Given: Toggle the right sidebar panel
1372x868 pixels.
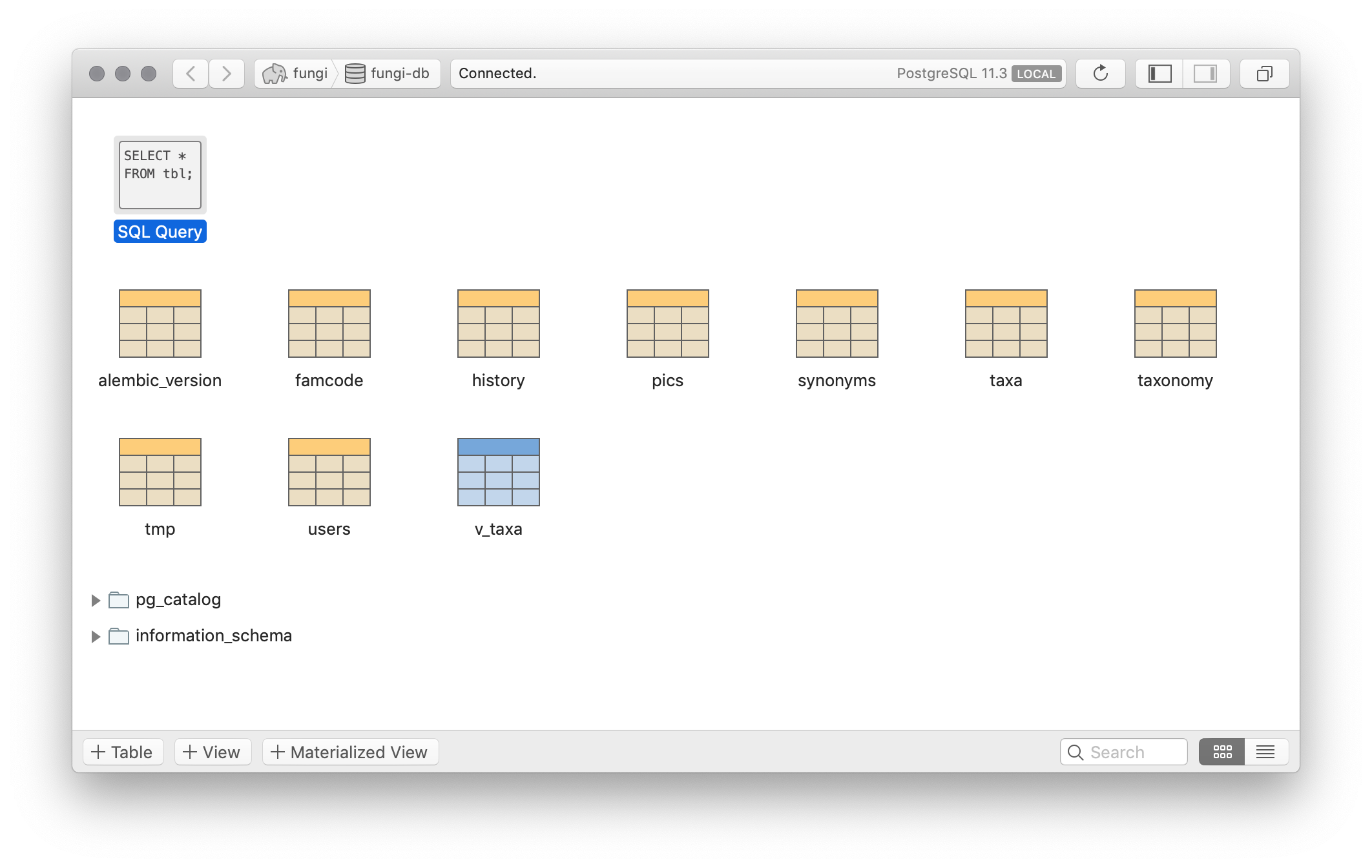Looking at the screenshot, I should pos(1205,74).
